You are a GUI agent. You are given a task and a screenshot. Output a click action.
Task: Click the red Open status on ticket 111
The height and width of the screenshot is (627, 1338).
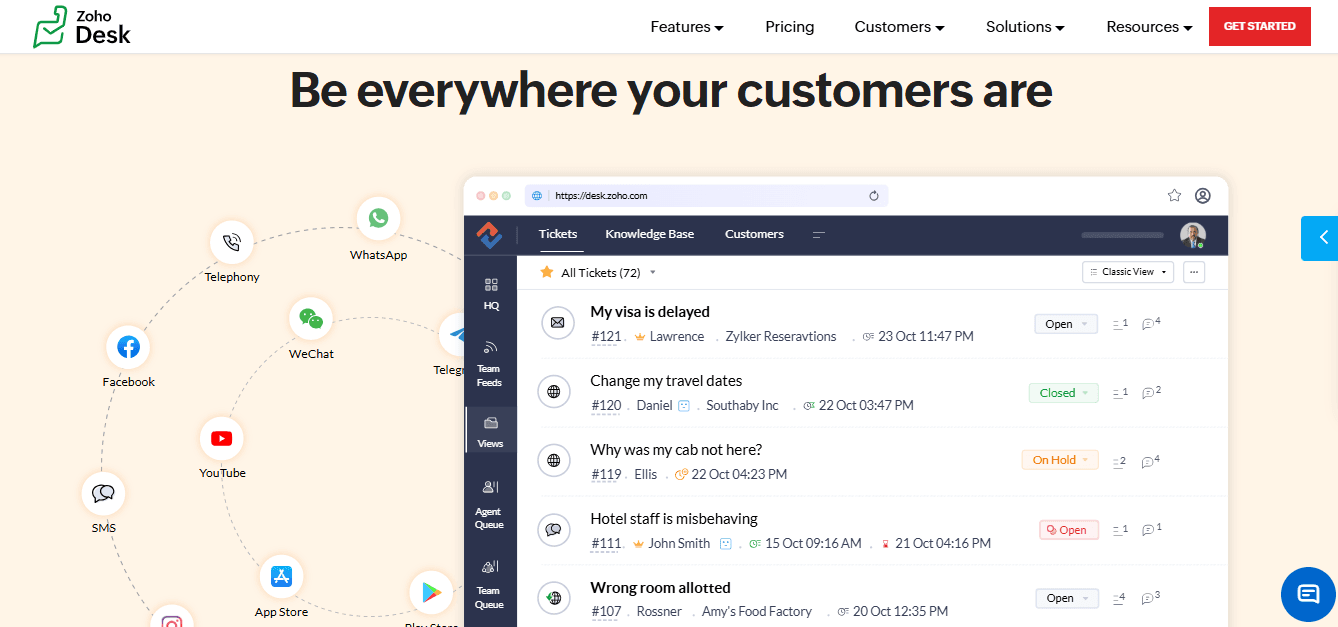click(x=1069, y=530)
